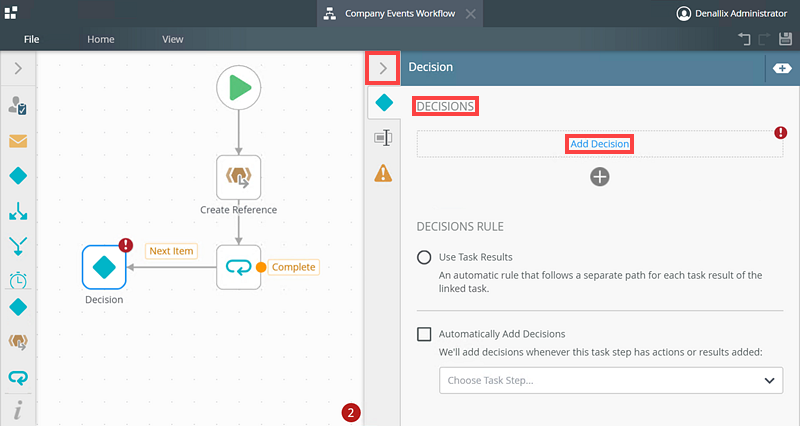The image size is (800, 426).
Task: Click the 'DECISIONS' section heading
Action: 445,106
